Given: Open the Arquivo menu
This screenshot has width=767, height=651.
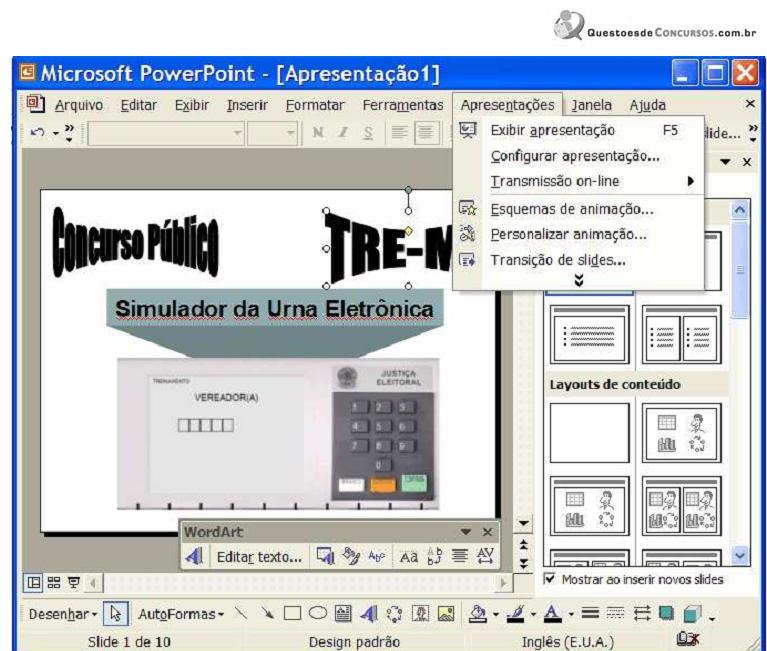Looking at the screenshot, I should click(x=79, y=105).
